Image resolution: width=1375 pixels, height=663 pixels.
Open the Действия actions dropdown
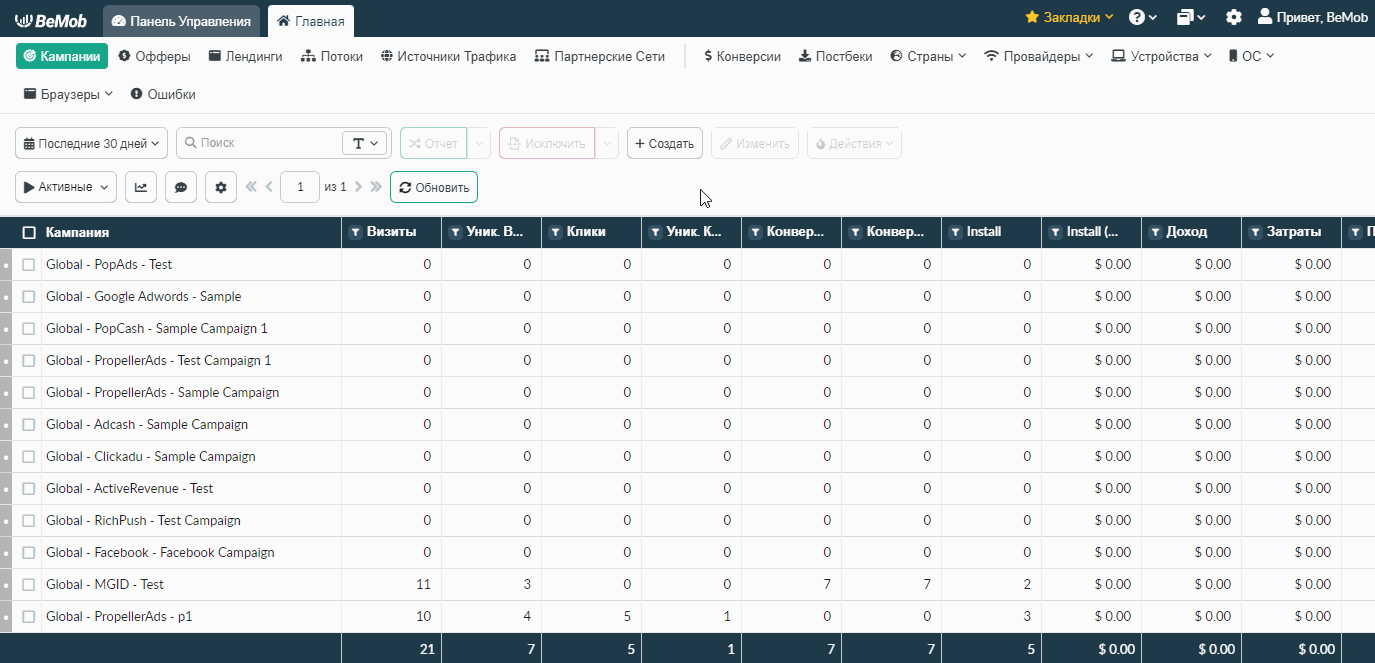(x=854, y=143)
